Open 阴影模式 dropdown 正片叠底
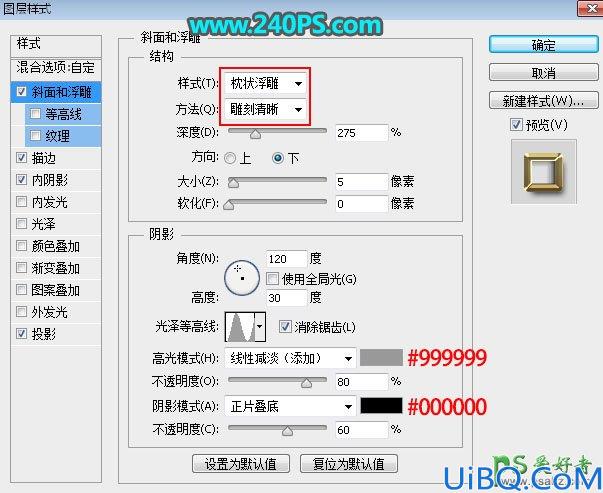 click(290, 406)
